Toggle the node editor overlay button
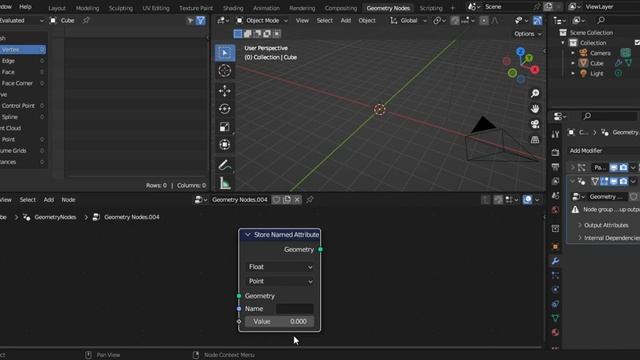The image size is (640, 360). [527, 200]
